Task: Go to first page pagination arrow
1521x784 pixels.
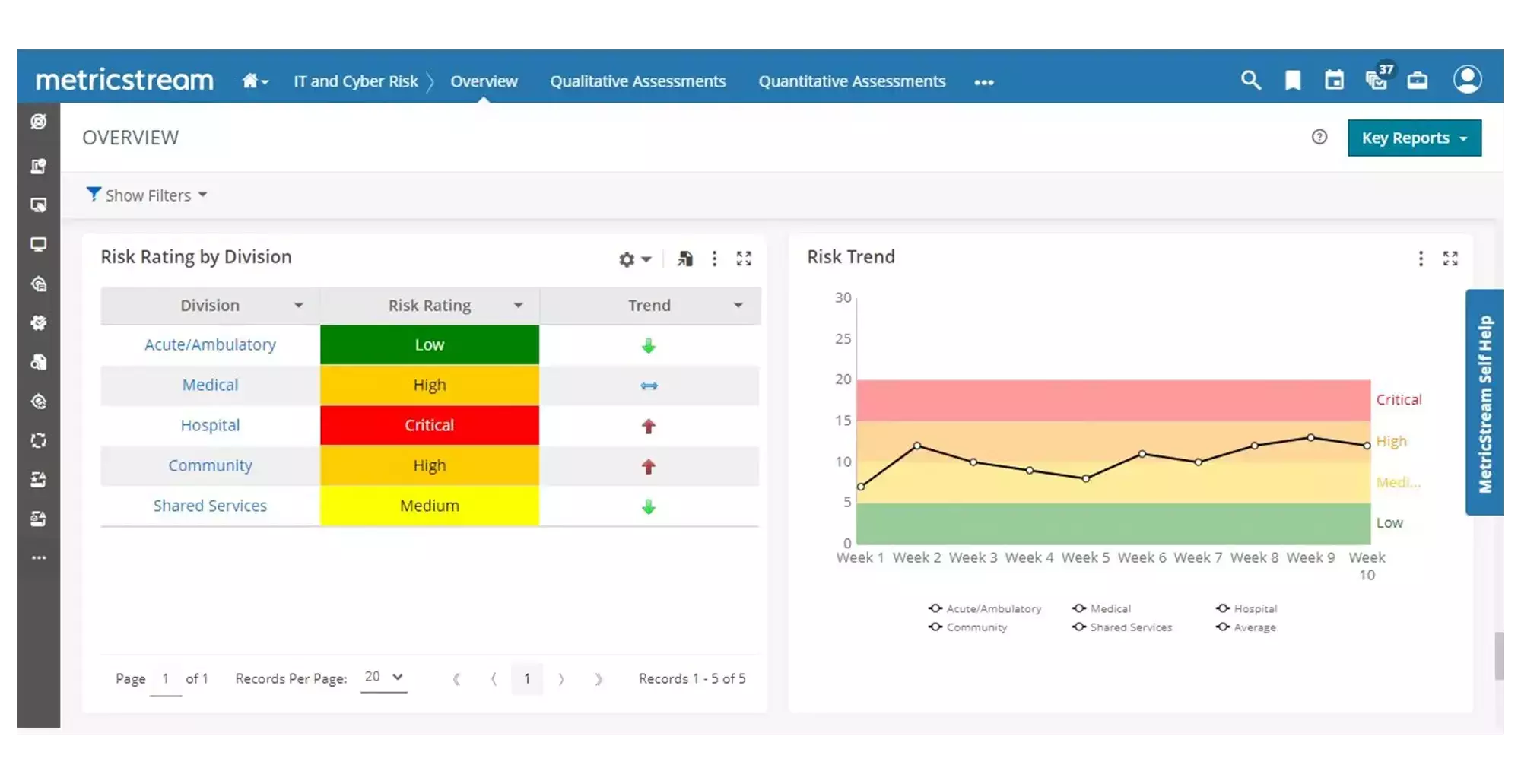Action: pyautogui.click(x=456, y=679)
